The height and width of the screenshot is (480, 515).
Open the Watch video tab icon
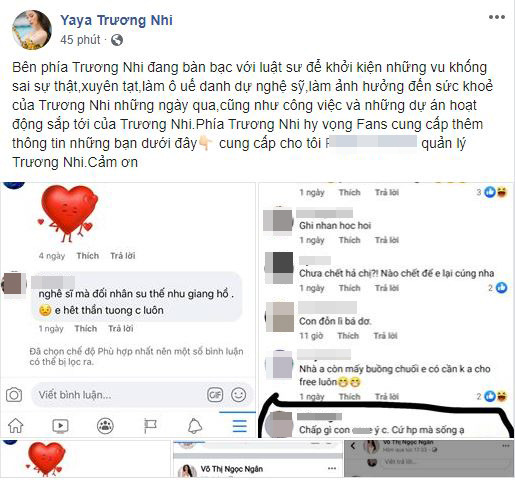60,426
